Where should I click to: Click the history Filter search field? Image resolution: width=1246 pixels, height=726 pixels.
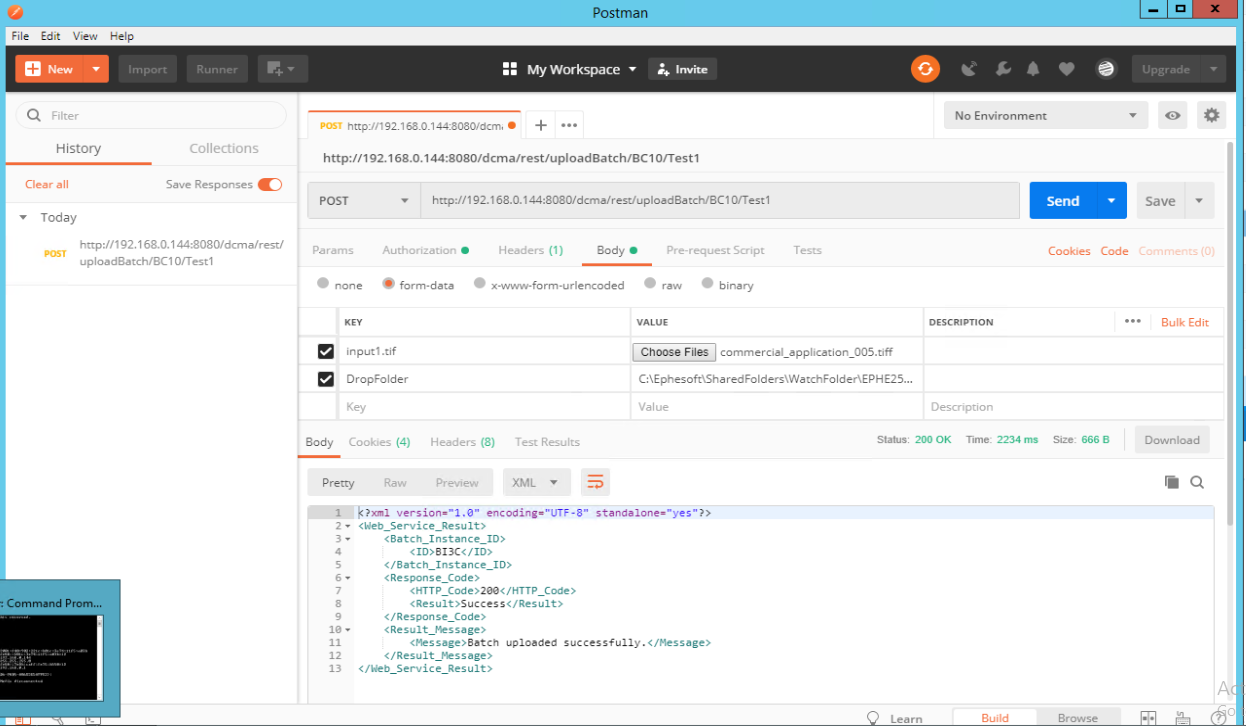[151, 115]
